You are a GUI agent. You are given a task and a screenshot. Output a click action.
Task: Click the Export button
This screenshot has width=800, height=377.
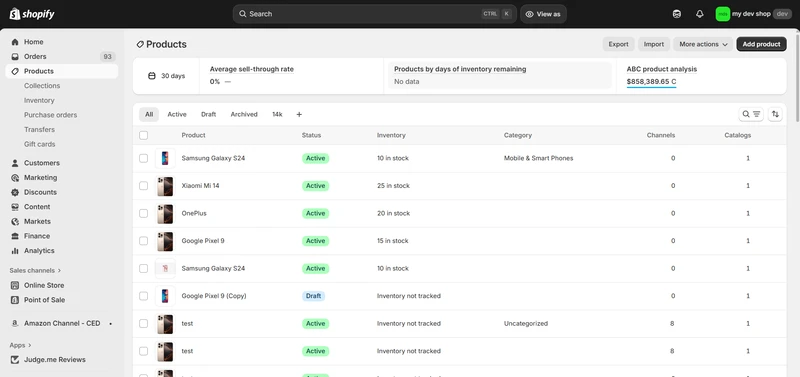pyautogui.click(x=618, y=44)
